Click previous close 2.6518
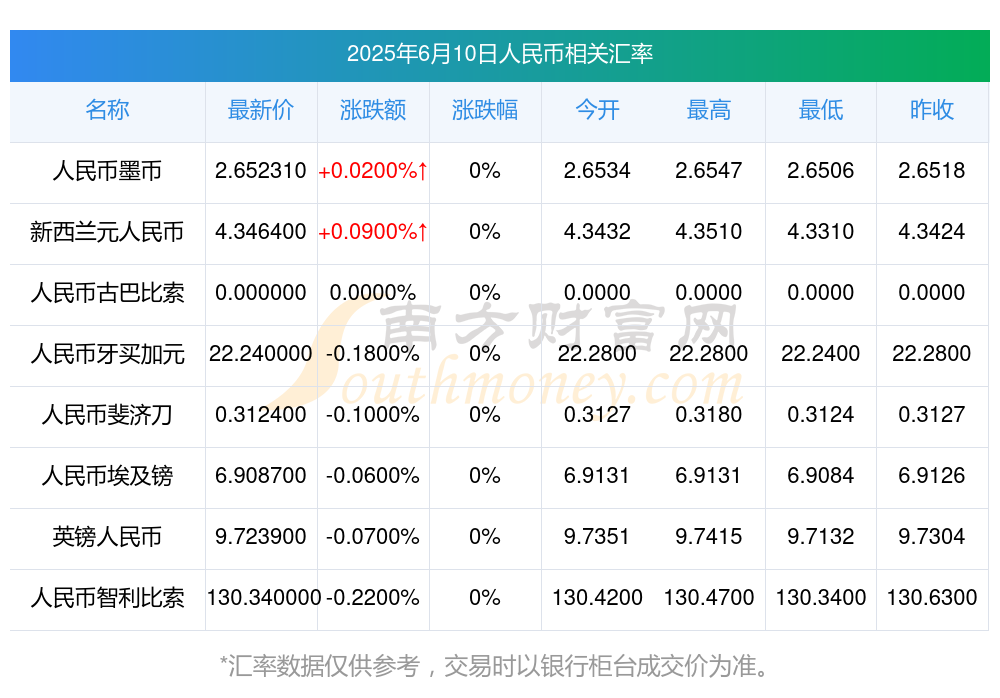1000x698 pixels. tap(932, 170)
